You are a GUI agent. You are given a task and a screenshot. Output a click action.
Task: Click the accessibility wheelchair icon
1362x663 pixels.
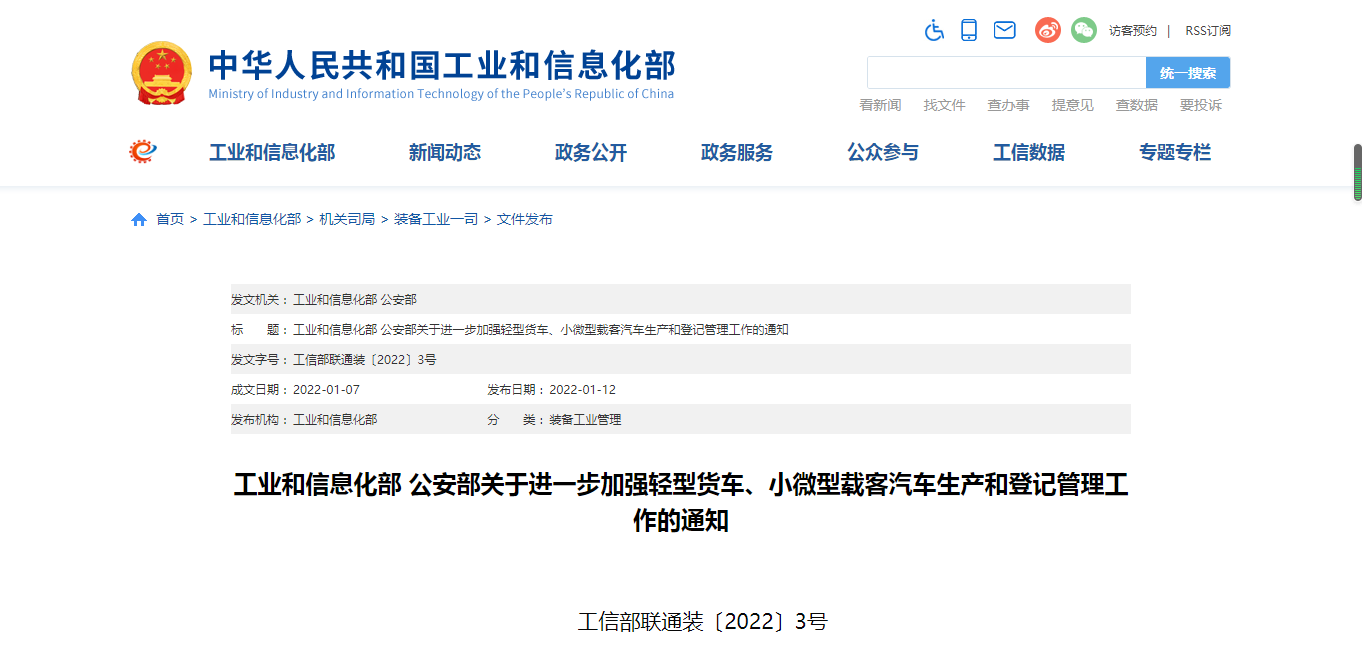click(x=934, y=30)
